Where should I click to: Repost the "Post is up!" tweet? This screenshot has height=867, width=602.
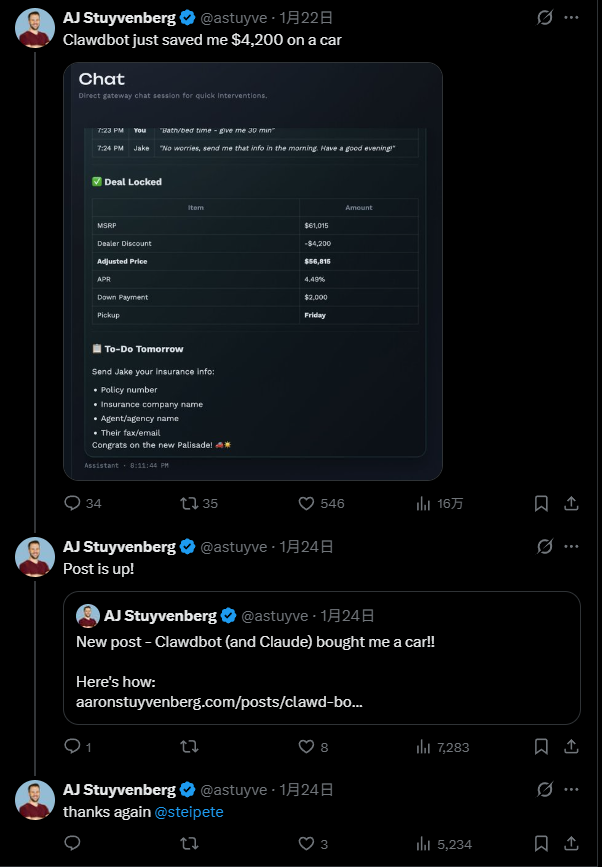(x=187, y=746)
